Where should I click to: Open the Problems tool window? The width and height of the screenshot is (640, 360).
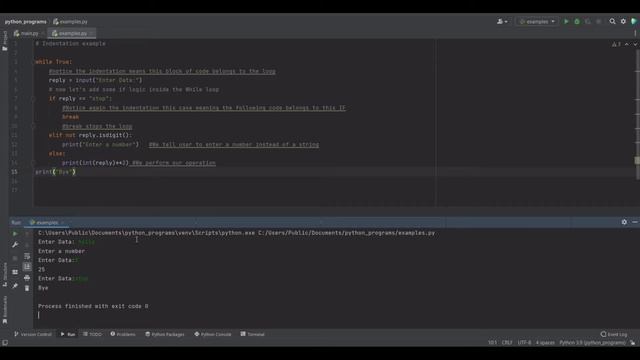tap(123, 334)
